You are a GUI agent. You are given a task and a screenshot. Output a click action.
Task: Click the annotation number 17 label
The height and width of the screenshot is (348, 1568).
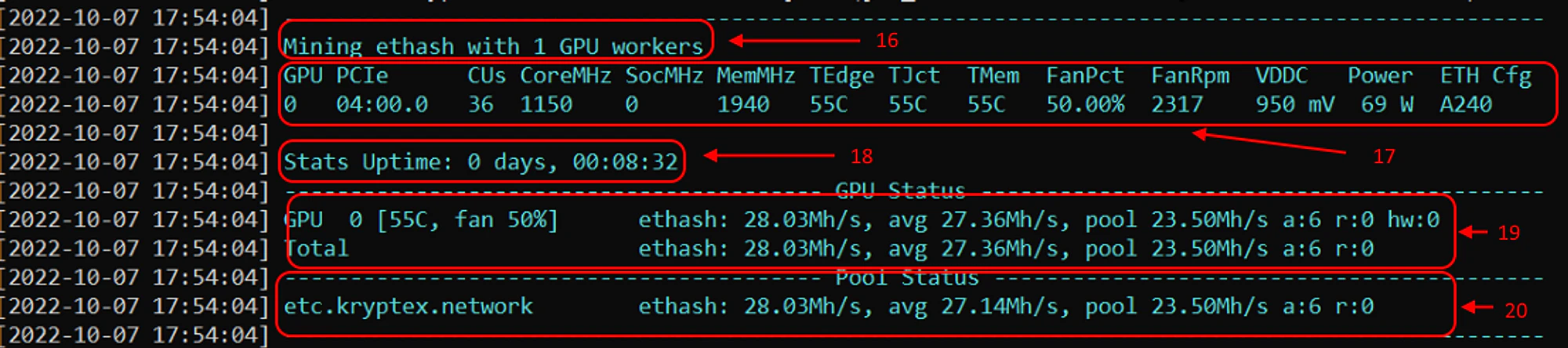point(1384,156)
